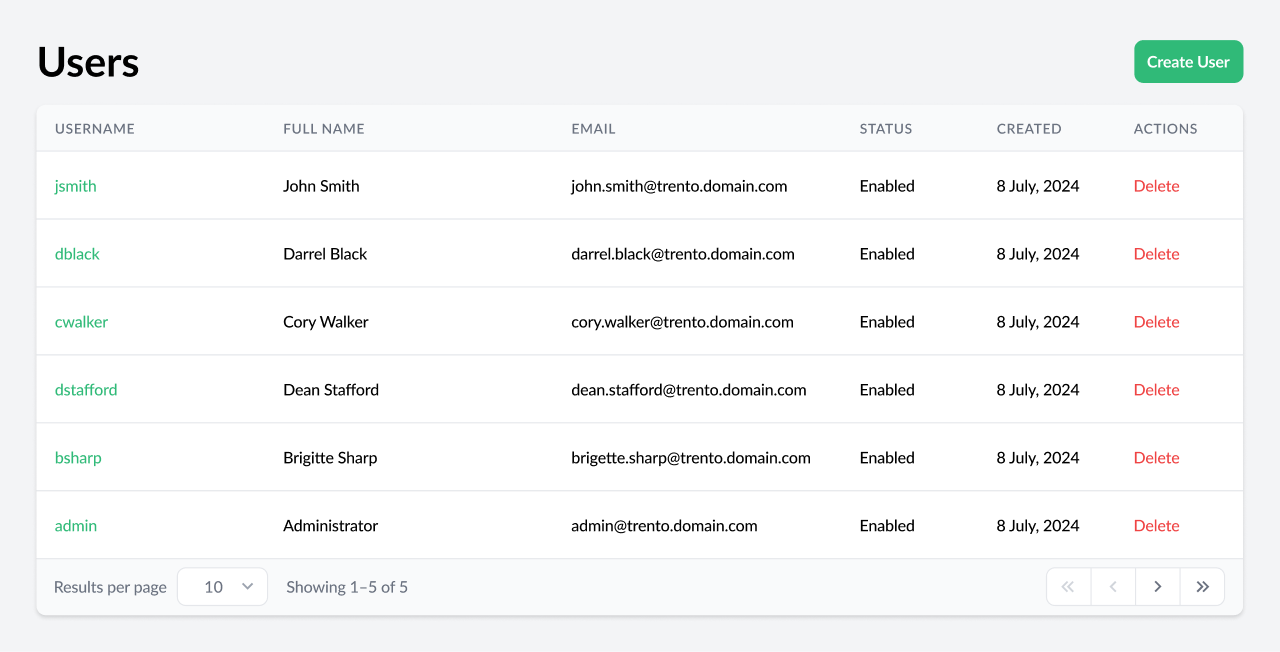
Task: Click the ACTIONS column header
Action: click(1166, 129)
